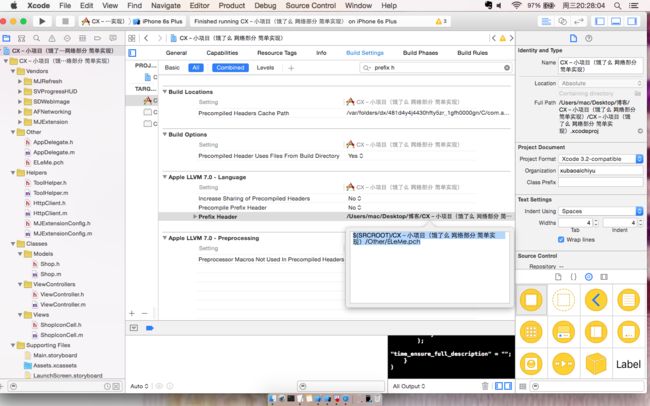
Task: Open the Build Phases tab
Action: [x=420, y=53]
